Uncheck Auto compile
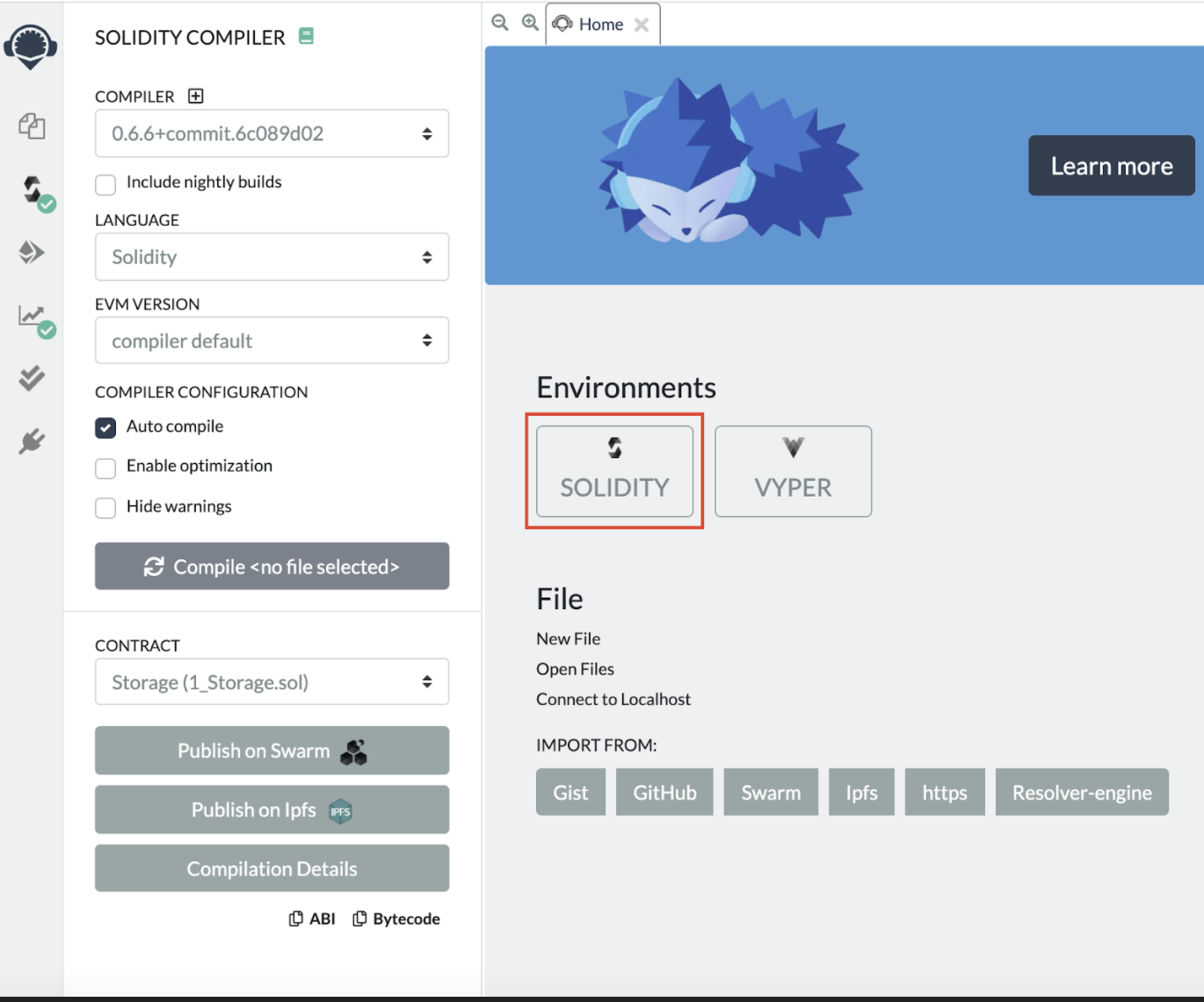The height and width of the screenshot is (1002, 1204). click(x=105, y=428)
